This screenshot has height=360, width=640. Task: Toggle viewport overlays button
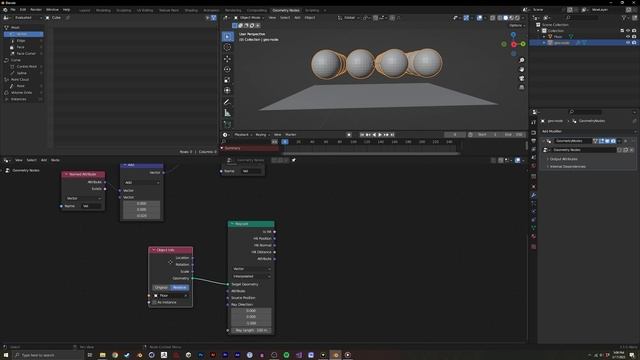pyautogui.click(x=479, y=18)
